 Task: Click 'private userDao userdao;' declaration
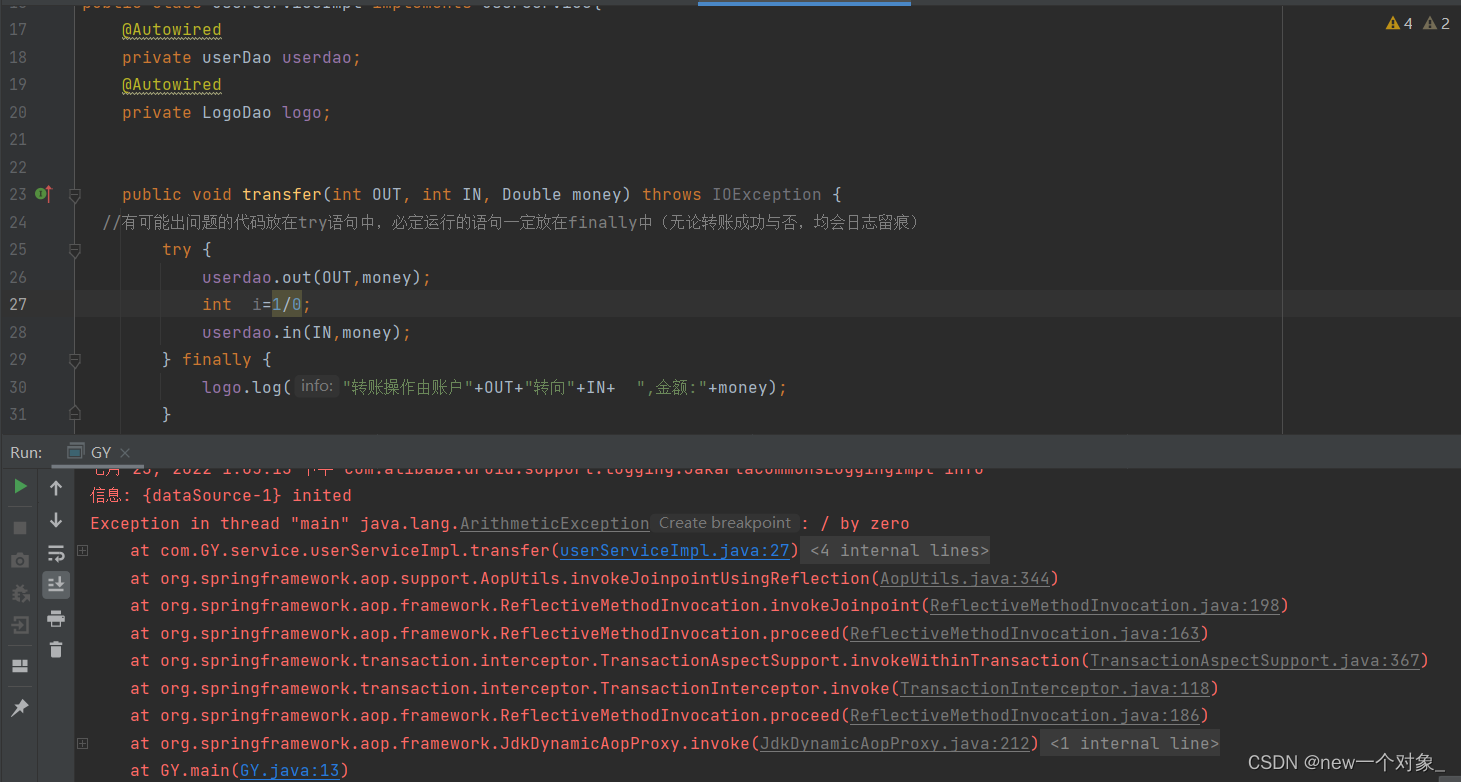pos(241,57)
